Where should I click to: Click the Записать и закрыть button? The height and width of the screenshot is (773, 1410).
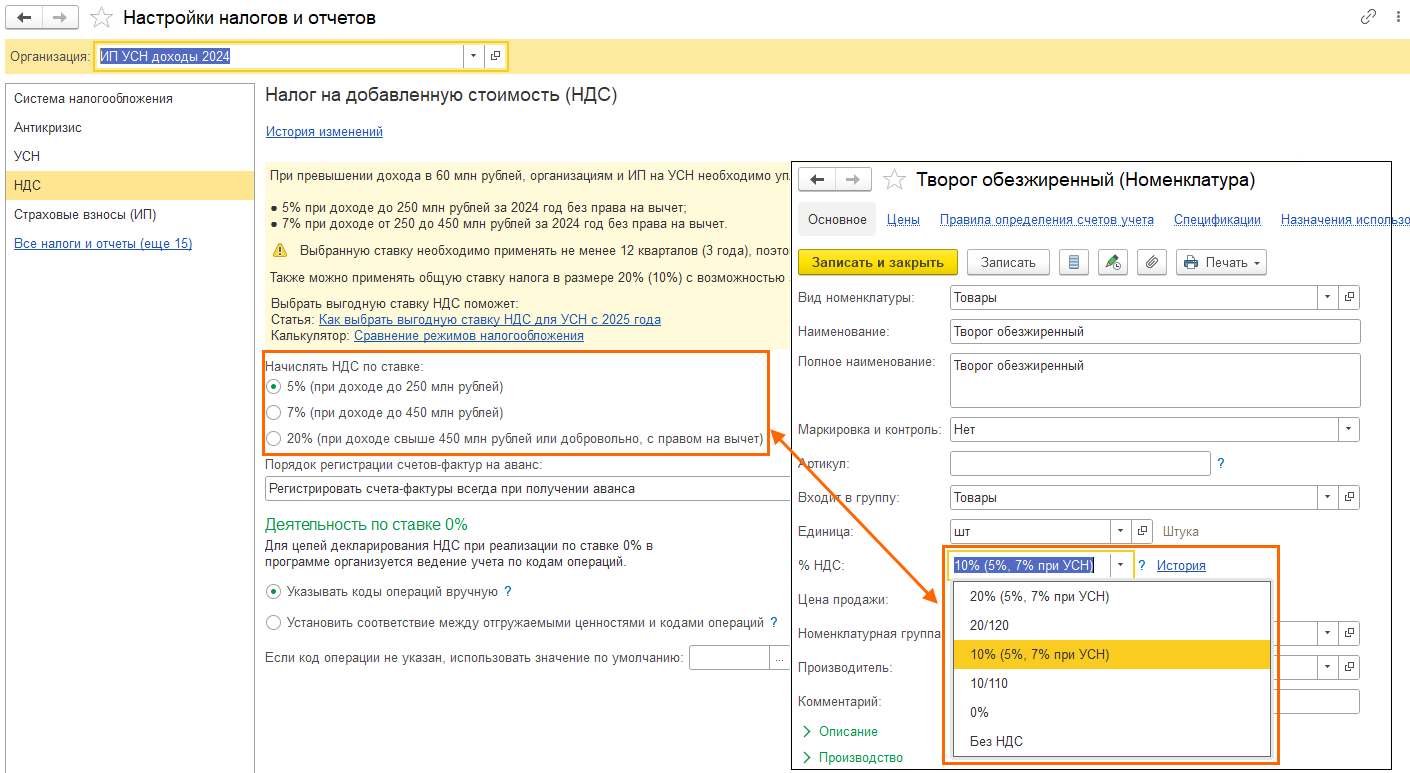tap(877, 262)
